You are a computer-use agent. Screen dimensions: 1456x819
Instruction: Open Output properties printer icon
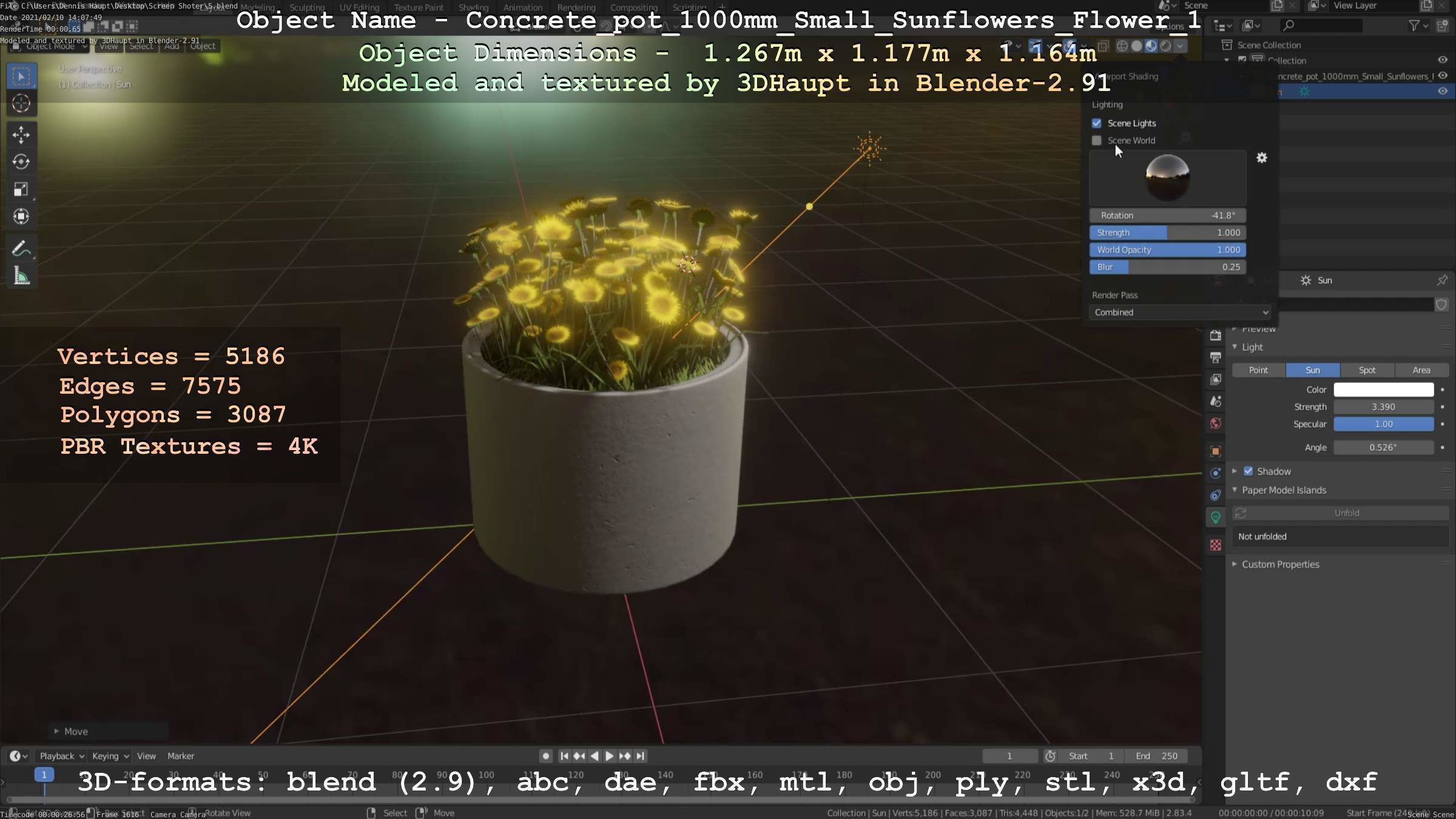(x=1215, y=357)
